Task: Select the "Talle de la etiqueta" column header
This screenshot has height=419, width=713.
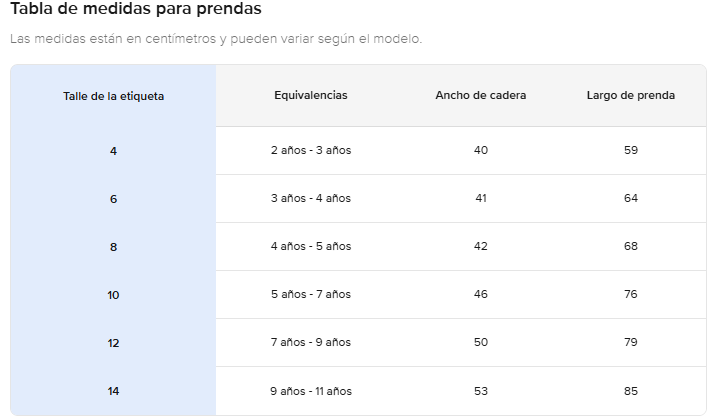Action: tap(113, 96)
